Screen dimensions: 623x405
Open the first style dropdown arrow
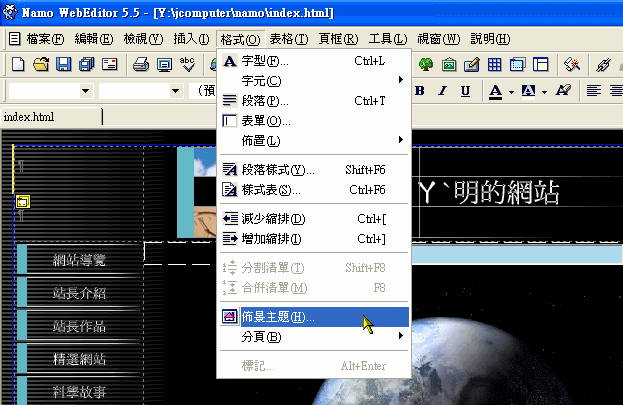85,91
